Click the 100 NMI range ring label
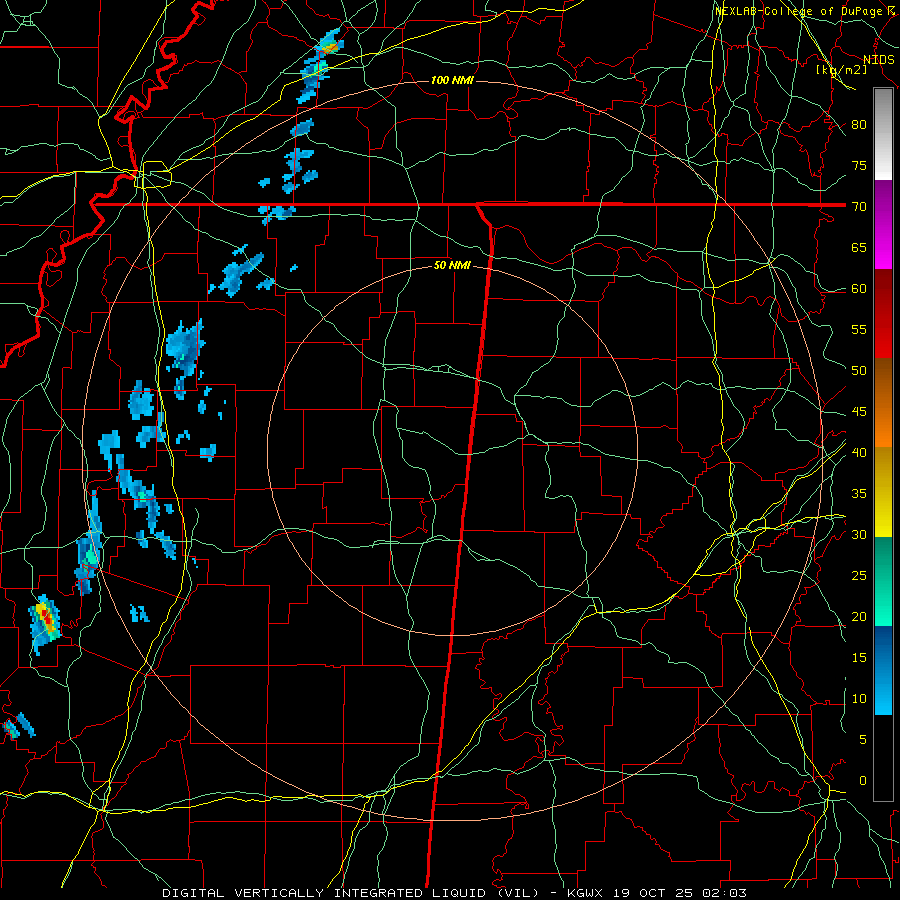Image resolution: width=900 pixels, height=900 pixels. 452,80
